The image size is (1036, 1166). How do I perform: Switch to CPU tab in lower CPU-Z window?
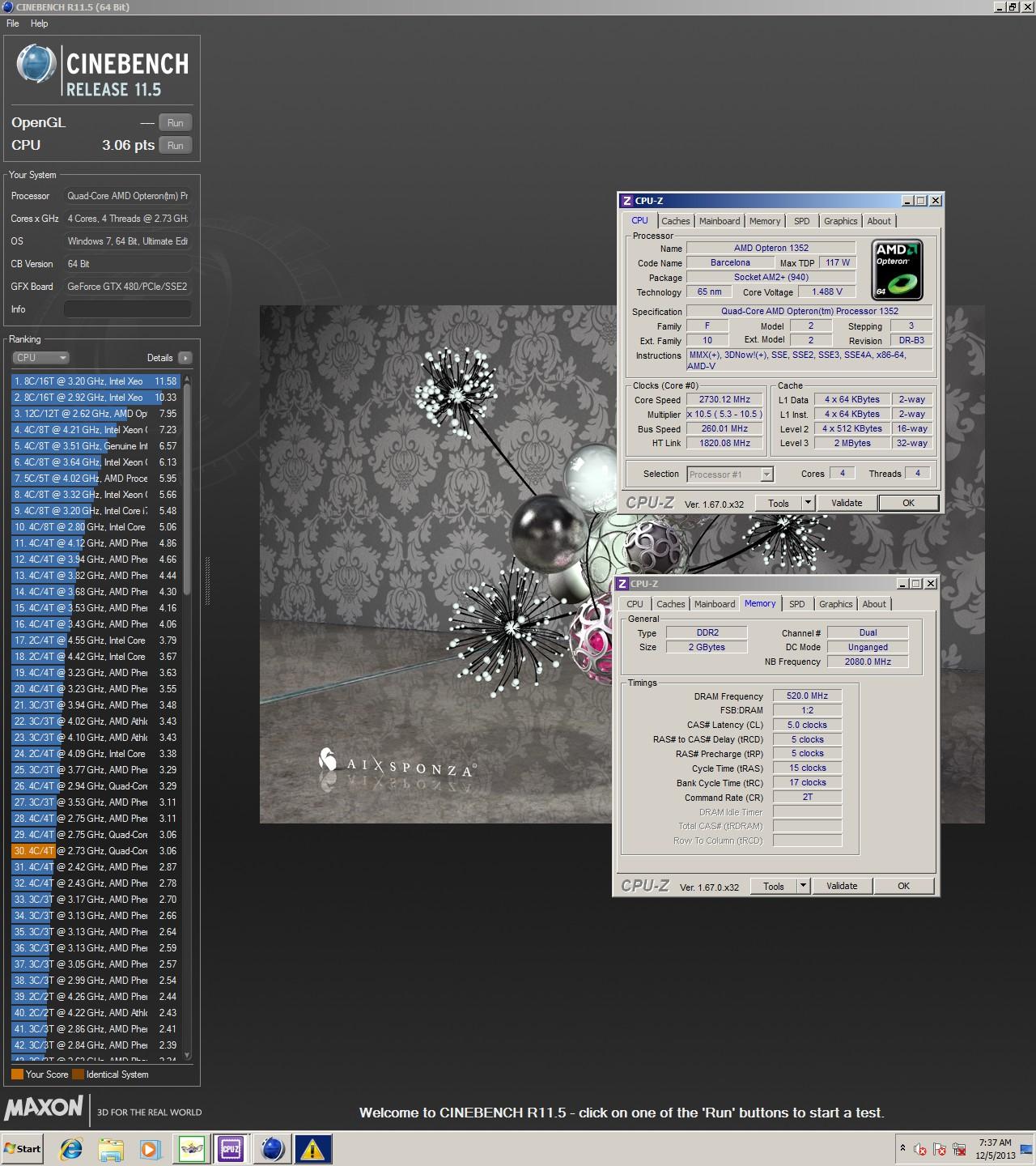pyautogui.click(x=635, y=604)
